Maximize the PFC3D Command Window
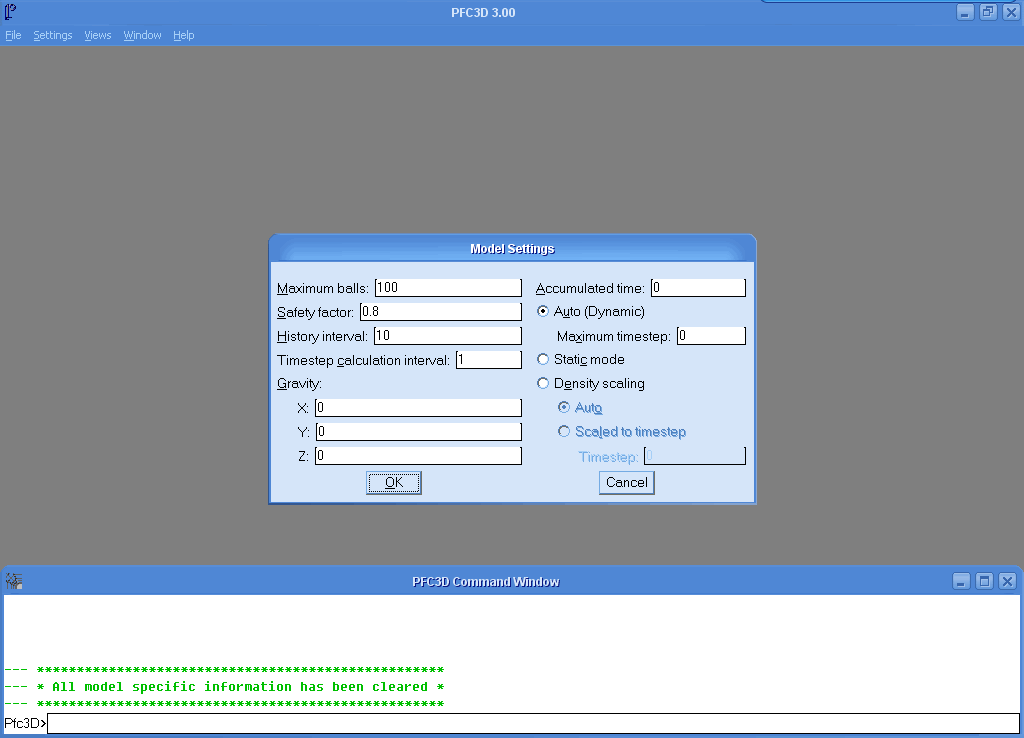The width and height of the screenshot is (1024, 738). 985,581
